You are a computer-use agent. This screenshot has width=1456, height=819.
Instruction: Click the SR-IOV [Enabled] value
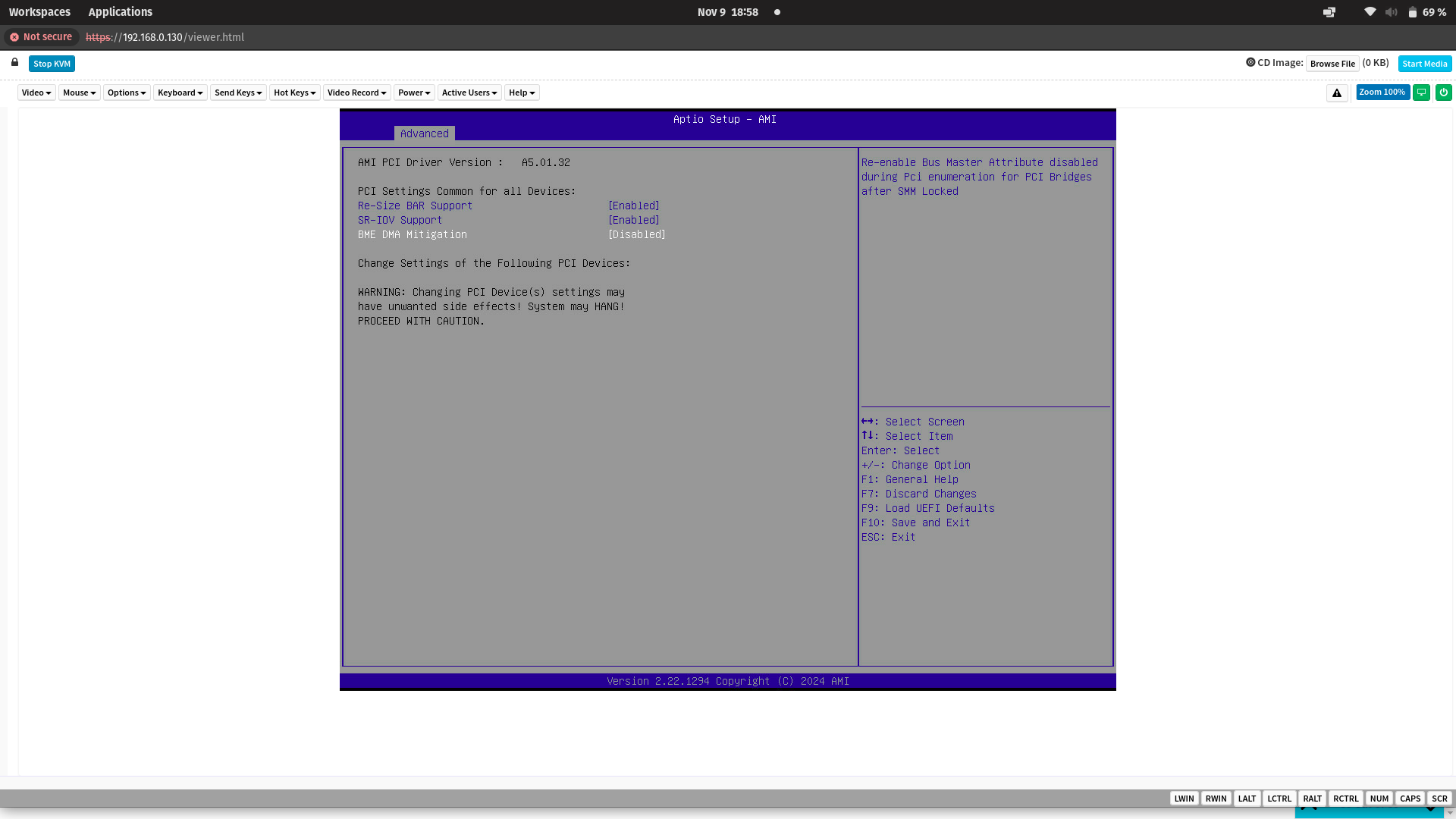click(634, 220)
